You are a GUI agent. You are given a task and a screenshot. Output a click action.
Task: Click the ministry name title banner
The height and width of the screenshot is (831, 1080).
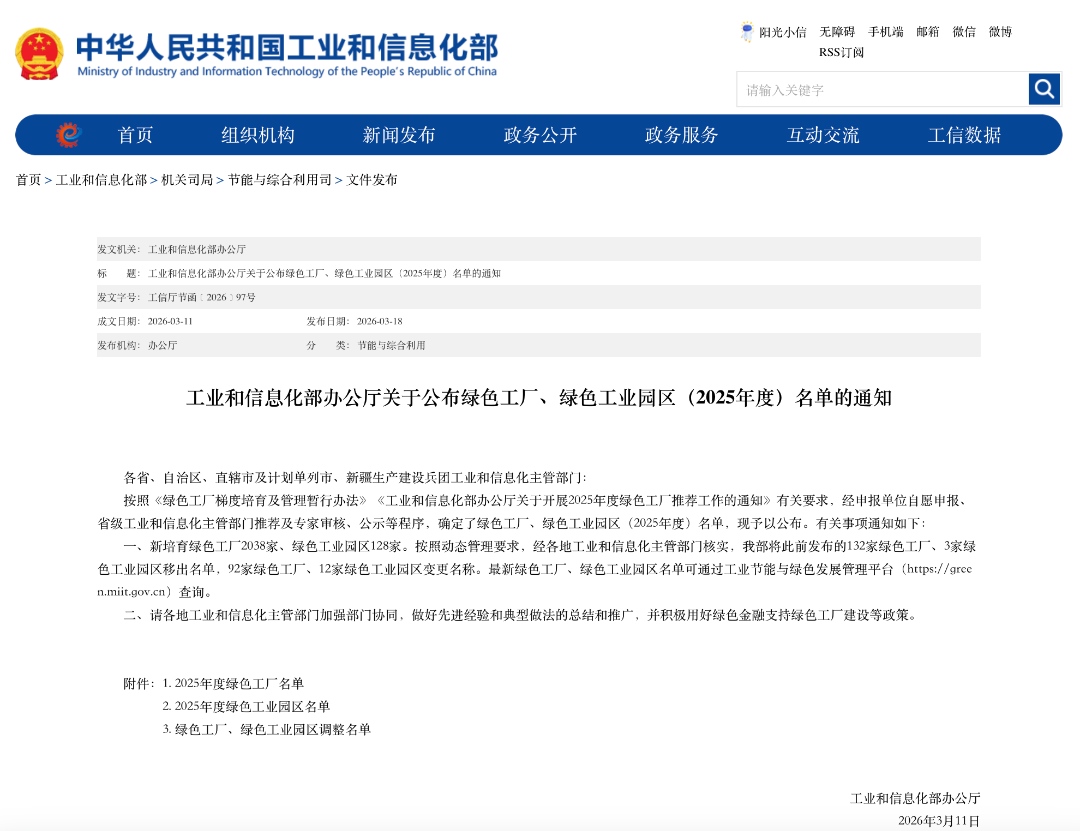point(287,54)
